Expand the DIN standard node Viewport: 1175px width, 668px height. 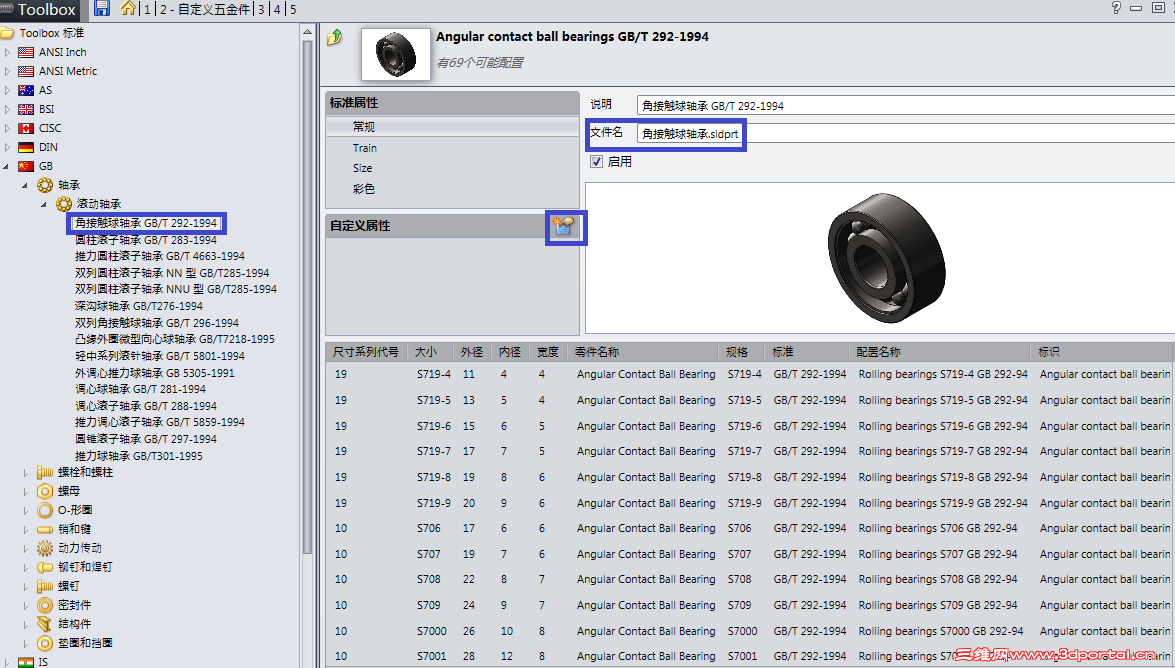[7, 148]
